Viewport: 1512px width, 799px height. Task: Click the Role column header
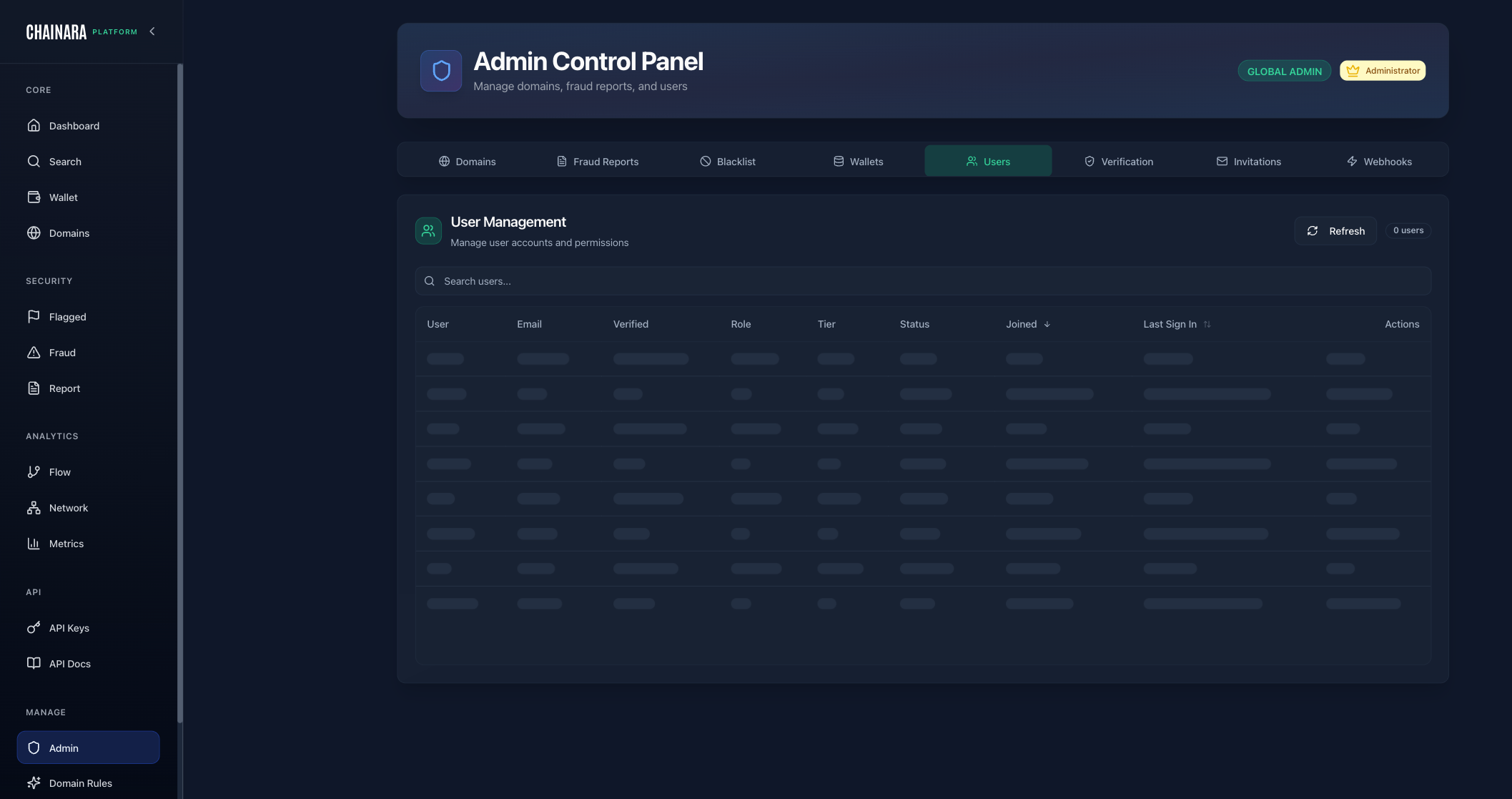(741, 324)
